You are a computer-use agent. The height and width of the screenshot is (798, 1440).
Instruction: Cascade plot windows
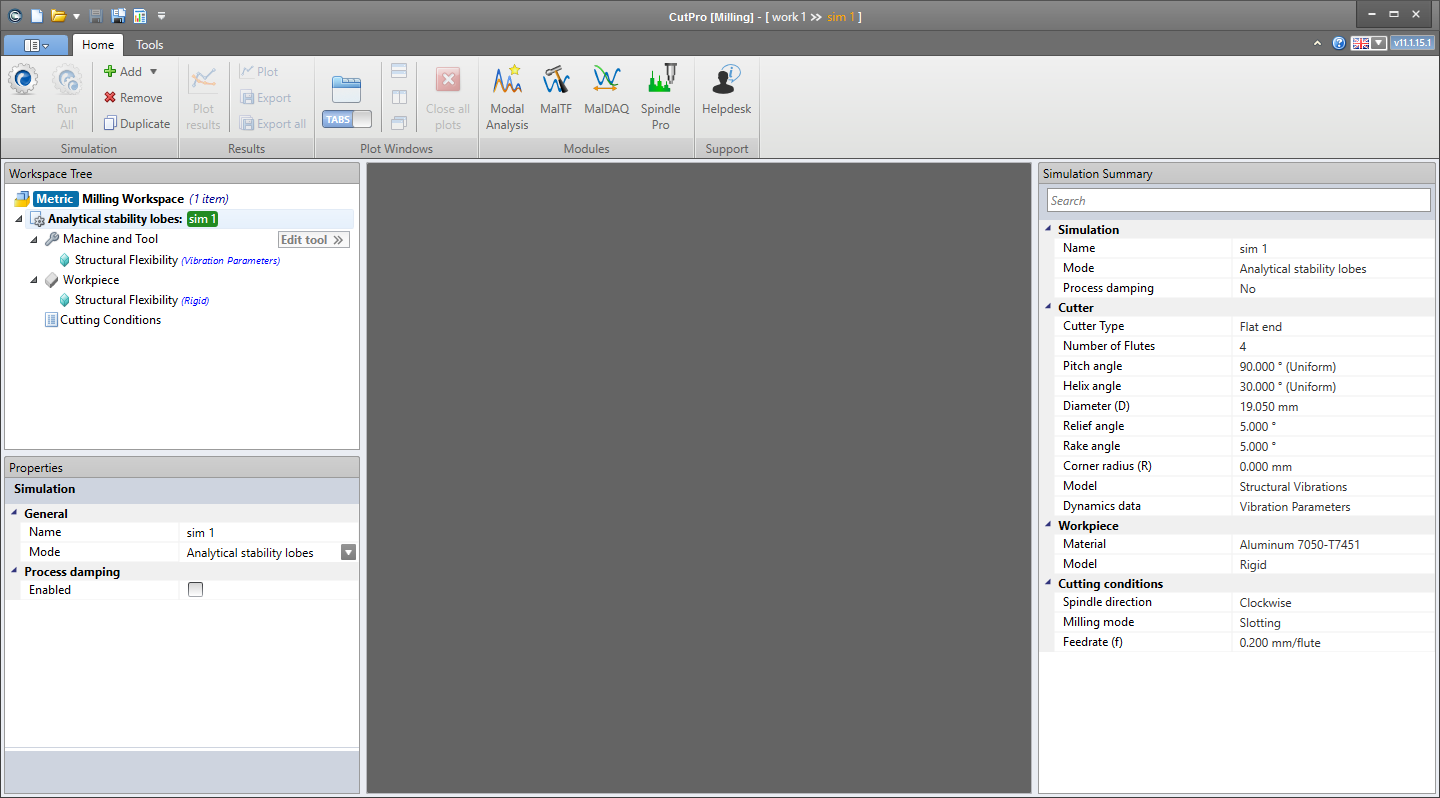pos(399,124)
